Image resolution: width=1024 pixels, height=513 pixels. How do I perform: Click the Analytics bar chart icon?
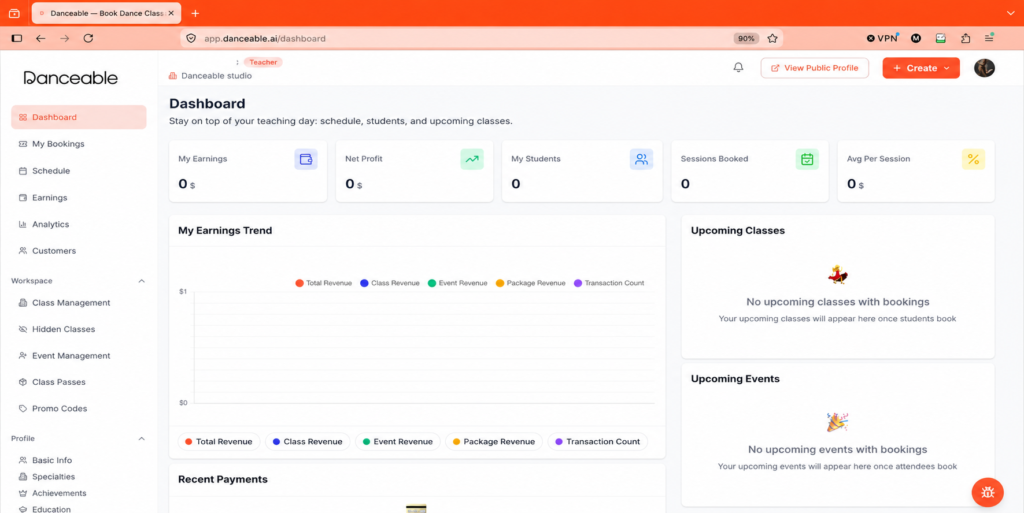point(23,225)
